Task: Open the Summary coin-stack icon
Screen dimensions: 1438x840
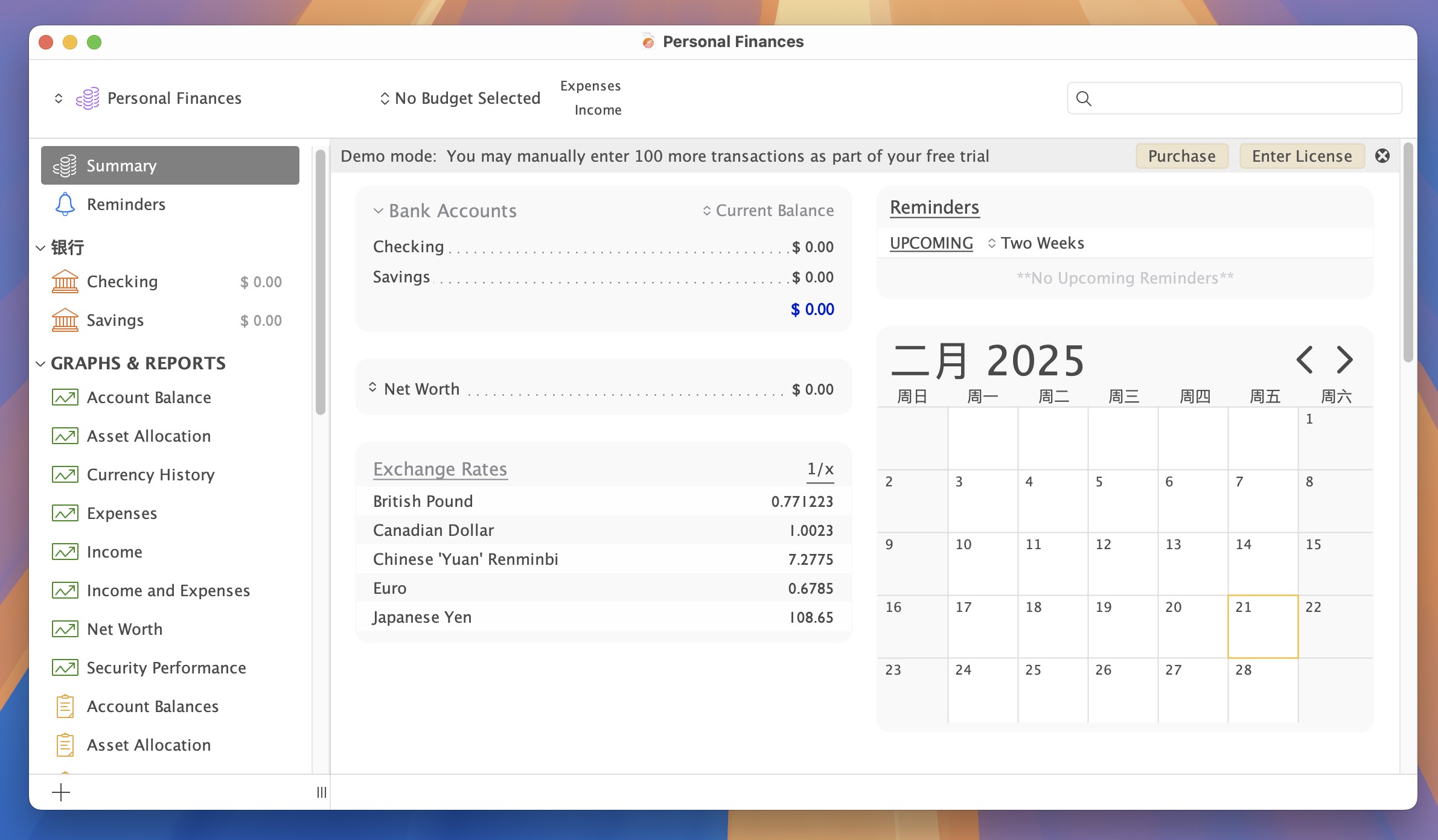Action: [x=65, y=165]
